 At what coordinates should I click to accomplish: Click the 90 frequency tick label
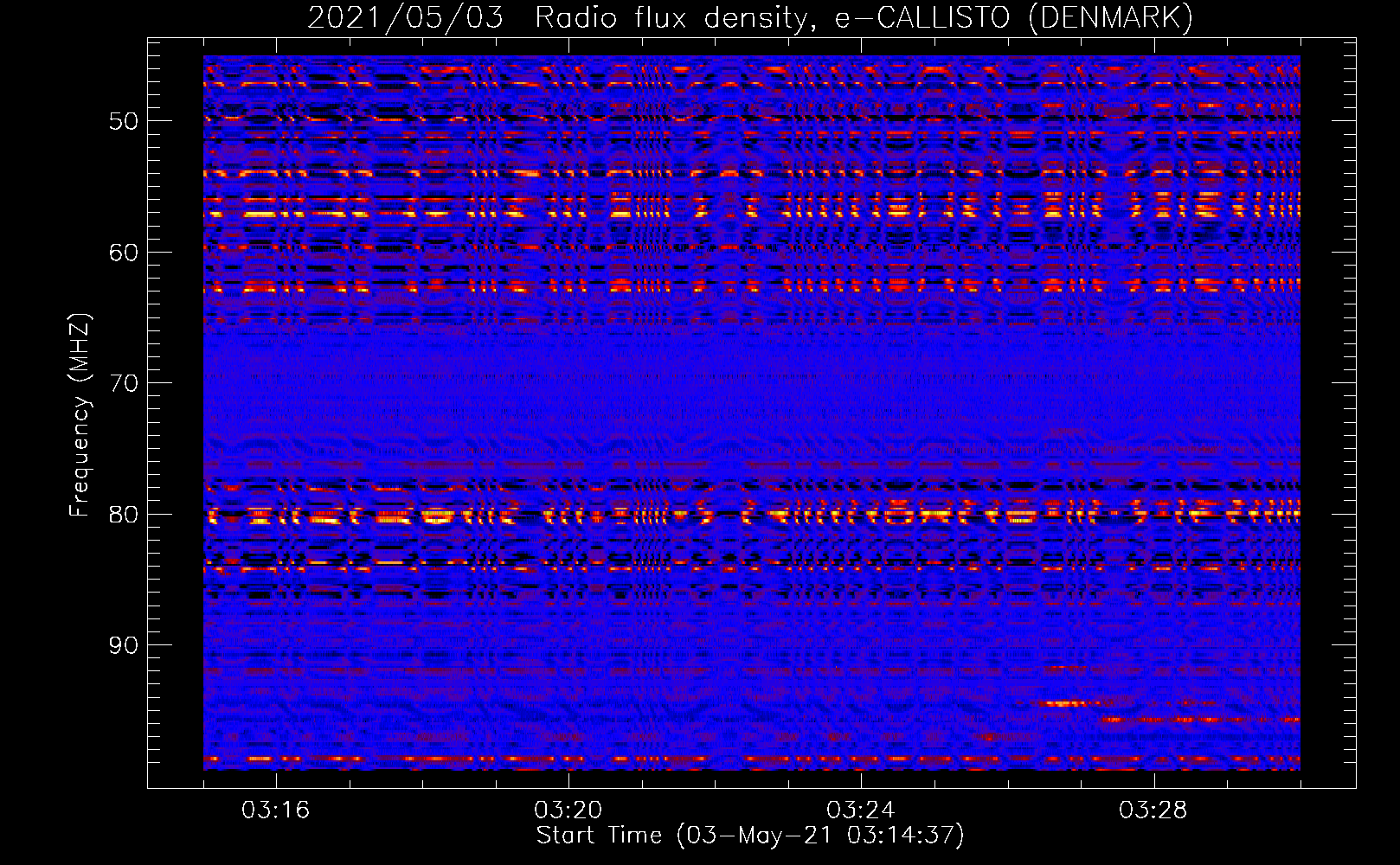[124, 646]
